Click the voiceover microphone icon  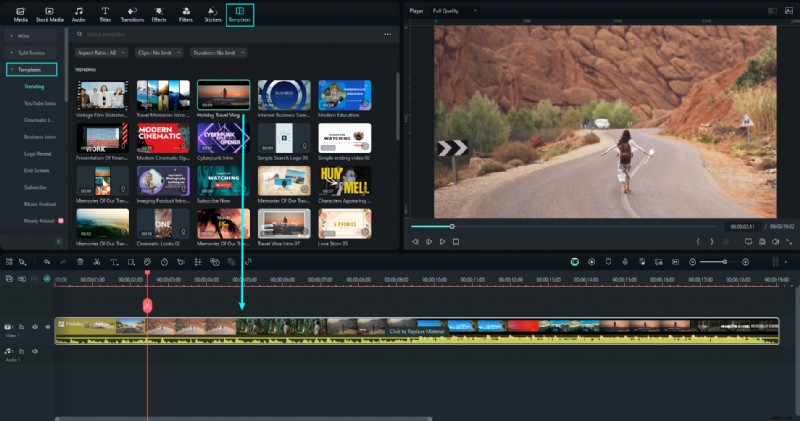coord(625,262)
